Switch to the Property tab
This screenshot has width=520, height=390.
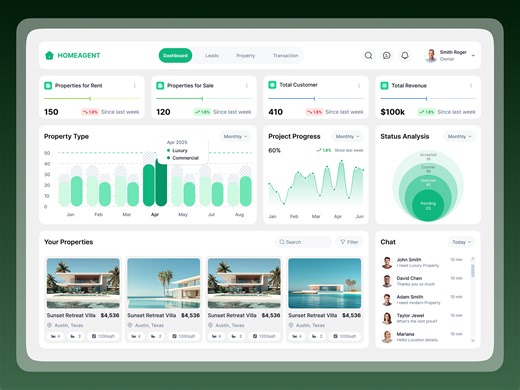[246, 56]
